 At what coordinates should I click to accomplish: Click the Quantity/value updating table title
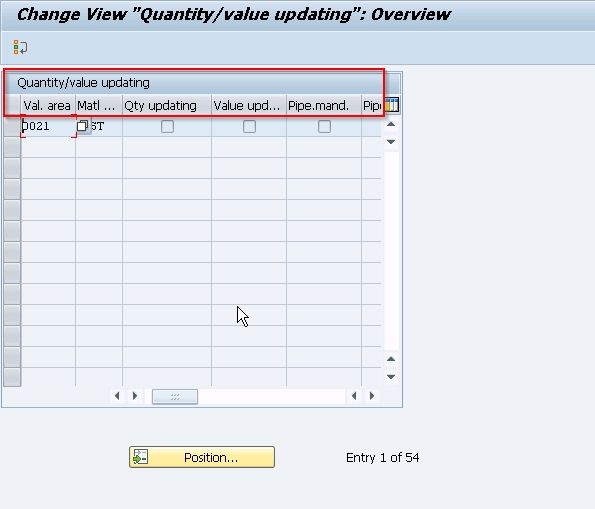click(x=83, y=83)
